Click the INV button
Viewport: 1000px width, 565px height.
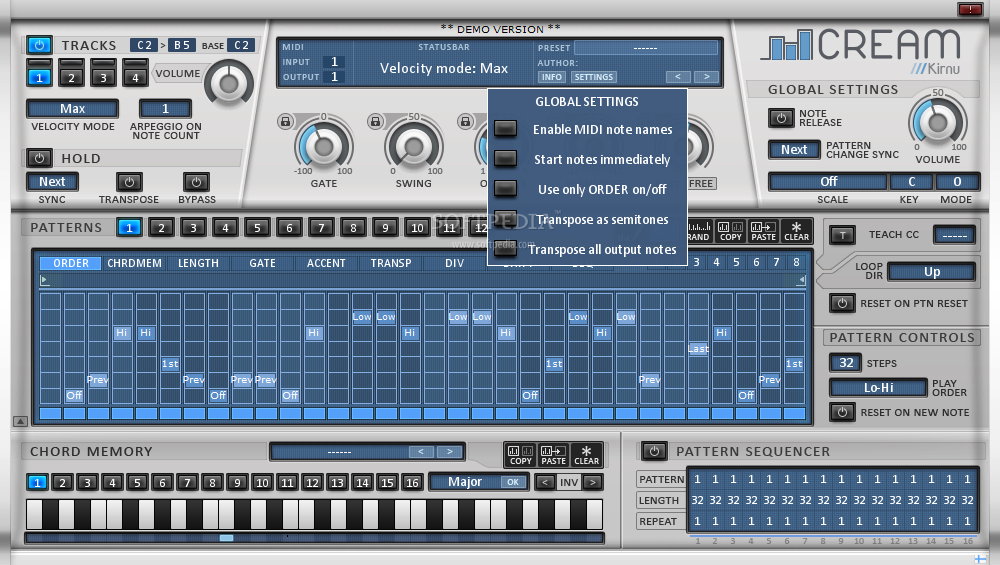point(569,482)
